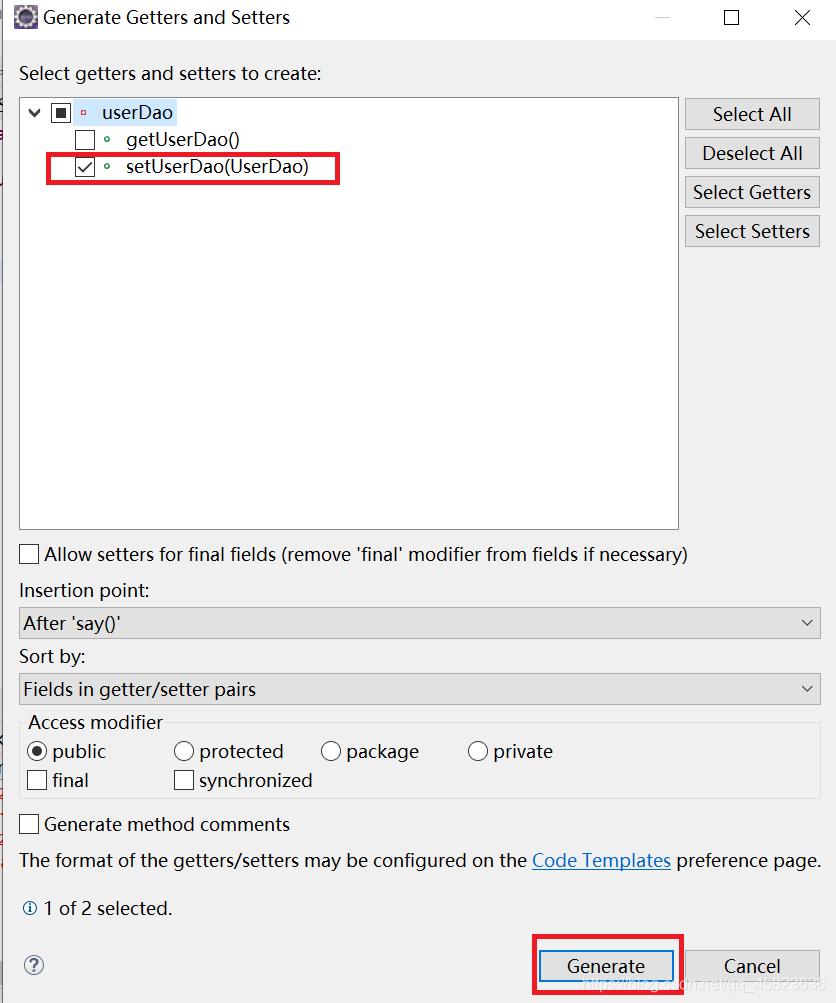Open the 'Sort by' dropdown
Viewport: 836px width, 1003px height.
806,688
